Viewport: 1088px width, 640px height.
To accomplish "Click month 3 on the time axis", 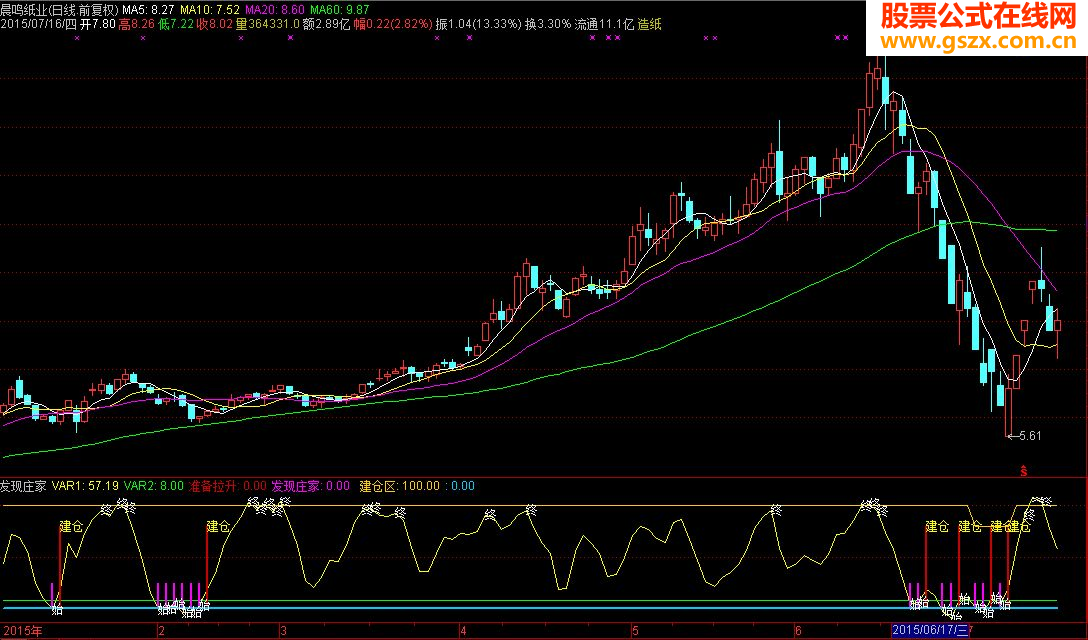I will click(283, 631).
